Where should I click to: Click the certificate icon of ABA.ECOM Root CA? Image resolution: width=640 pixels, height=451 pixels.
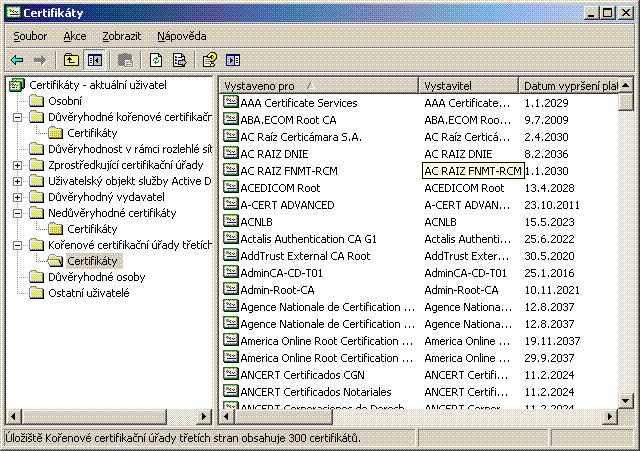click(231, 119)
